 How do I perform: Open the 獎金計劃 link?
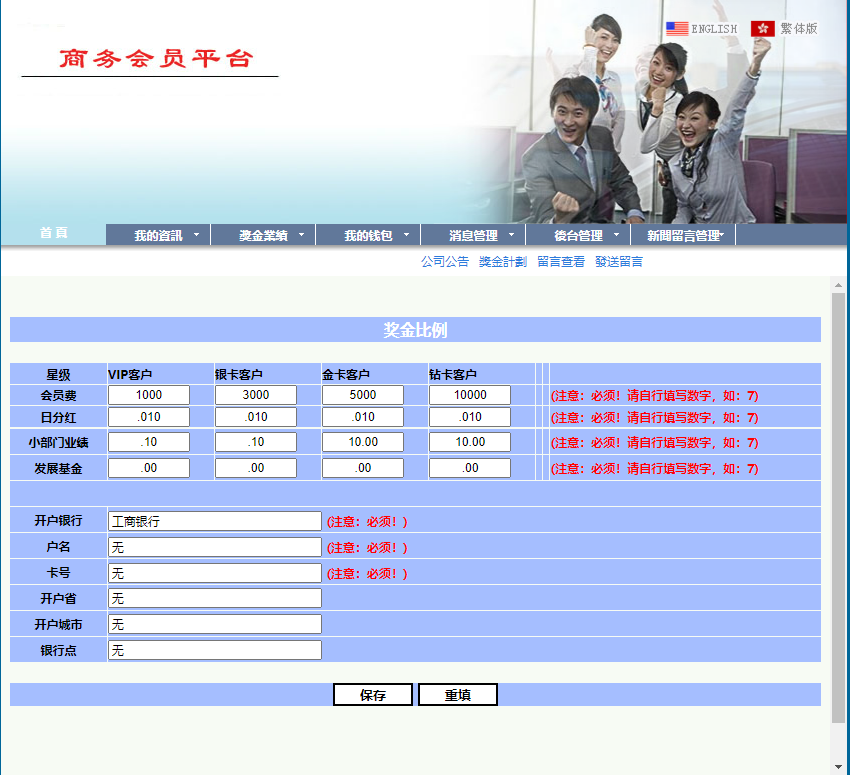point(503,262)
